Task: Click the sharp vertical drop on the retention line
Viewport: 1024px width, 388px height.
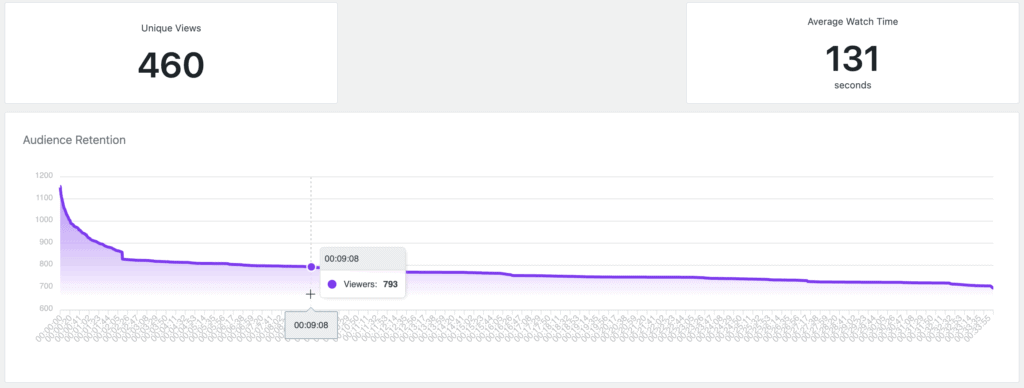Action: point(122,255)
